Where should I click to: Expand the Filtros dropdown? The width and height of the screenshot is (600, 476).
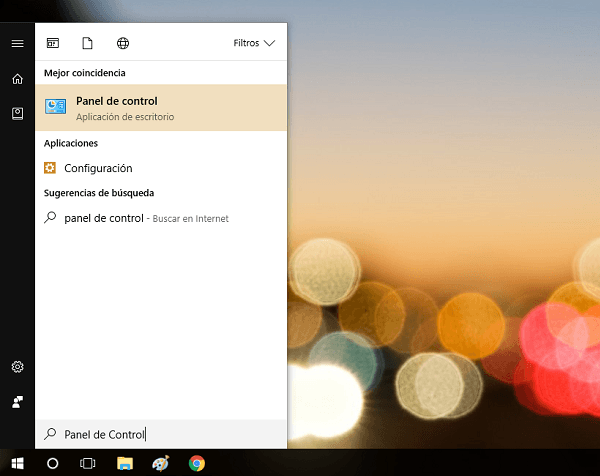tap(254, 43)
